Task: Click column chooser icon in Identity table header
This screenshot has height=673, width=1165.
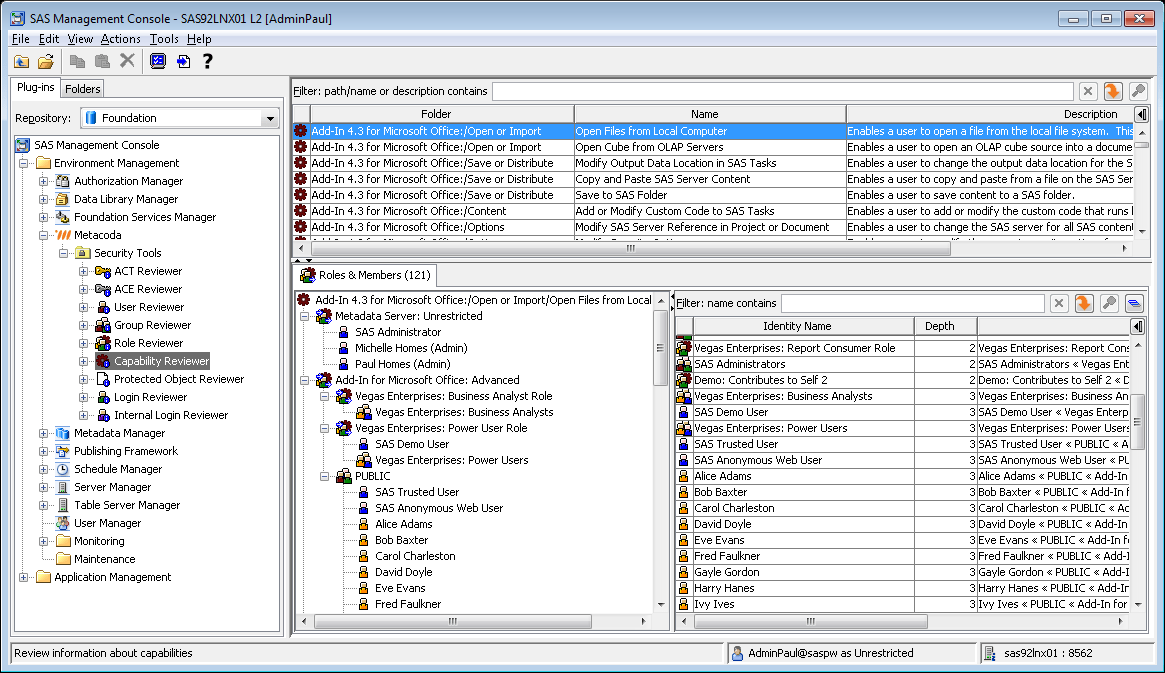Action: pyautogui.click(x=1138, y=326)
